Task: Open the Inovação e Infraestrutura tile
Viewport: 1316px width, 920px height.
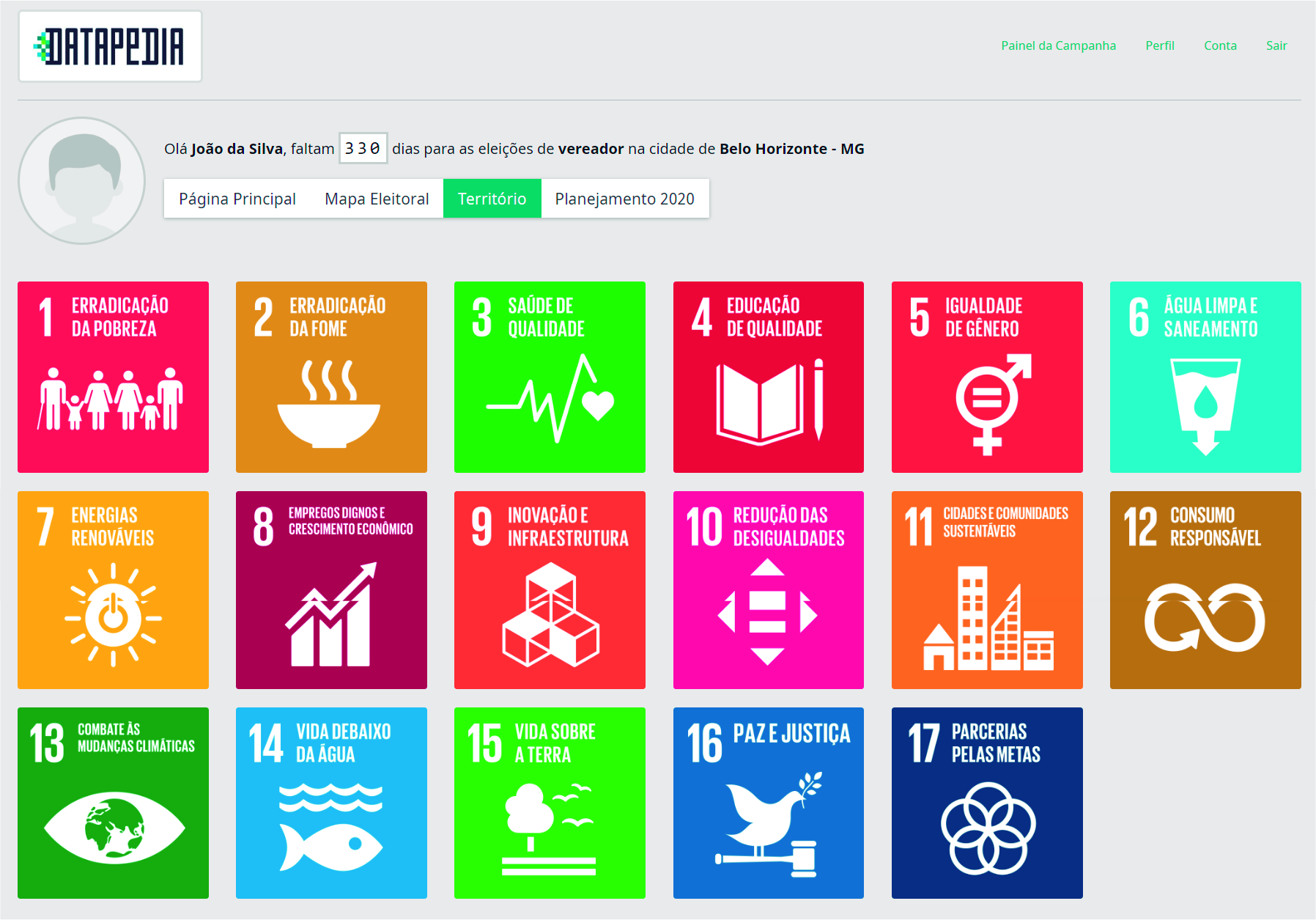Action: point(550,590)
